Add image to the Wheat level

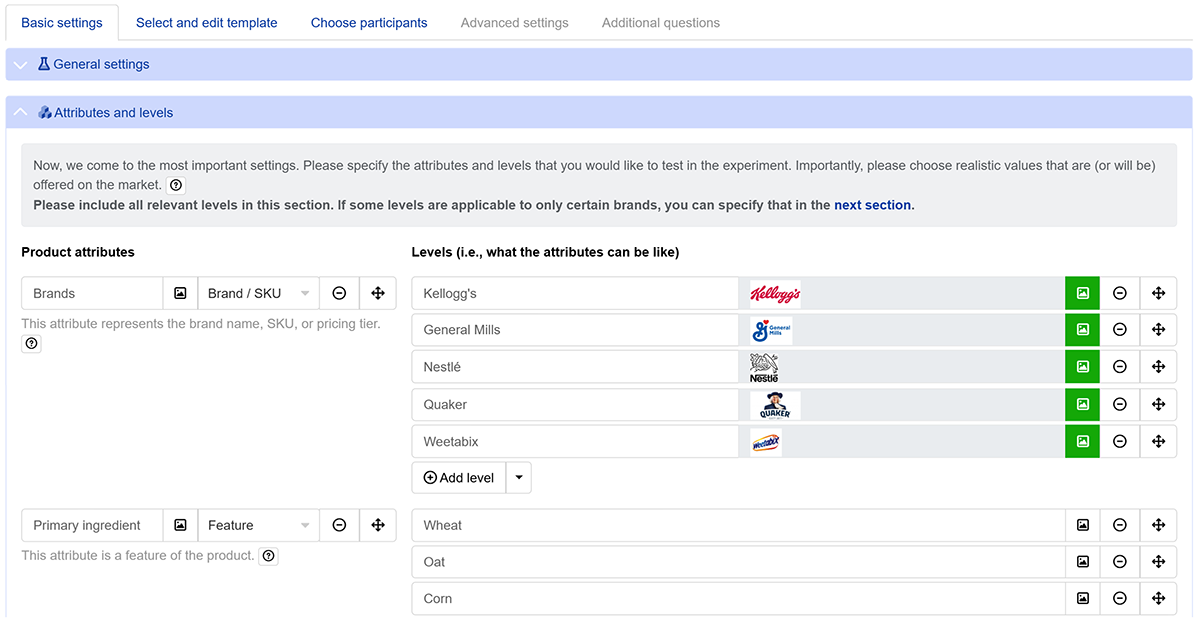[x=1082, y=525]
